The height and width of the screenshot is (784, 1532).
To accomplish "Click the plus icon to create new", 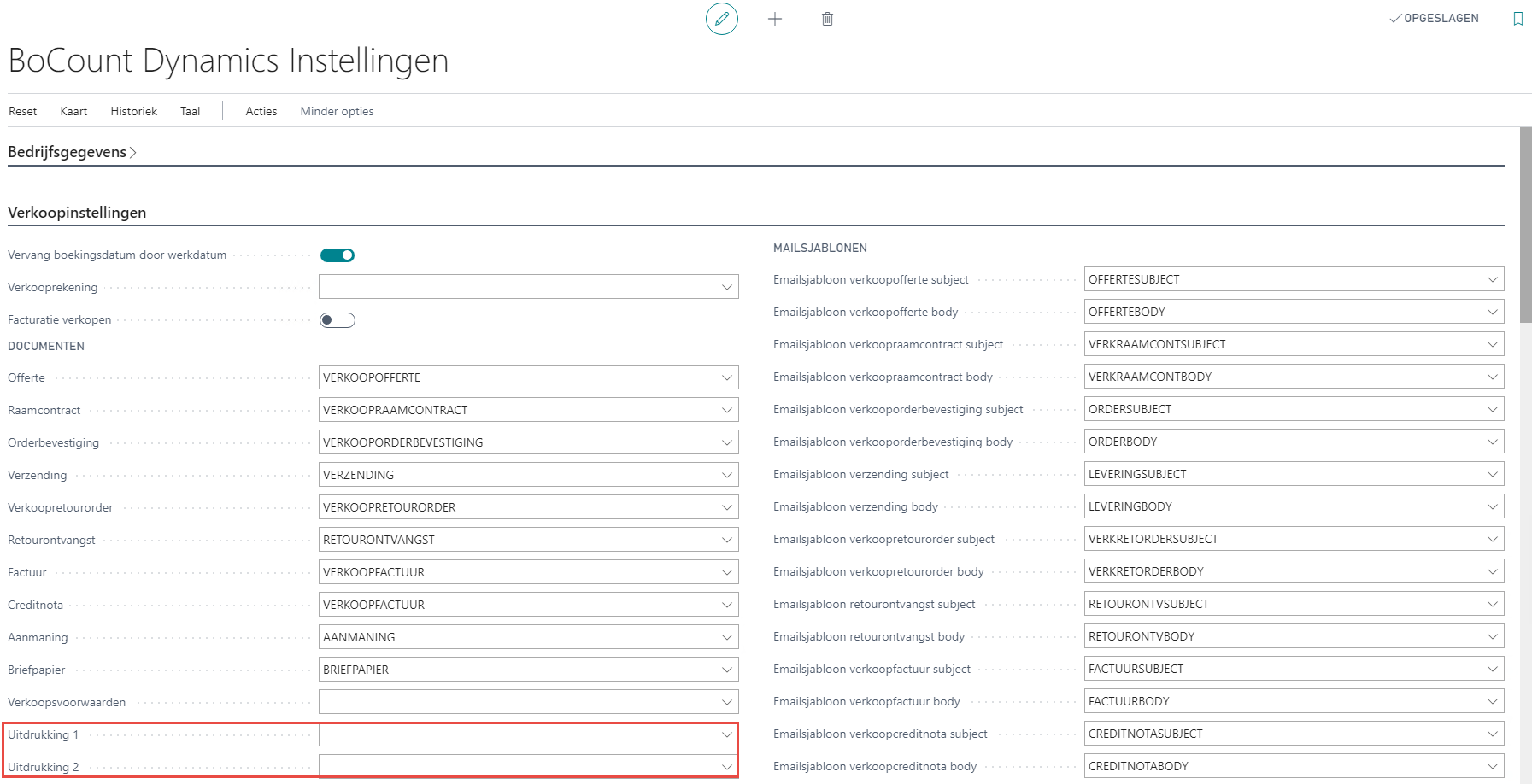I will (x=775, y=19).
